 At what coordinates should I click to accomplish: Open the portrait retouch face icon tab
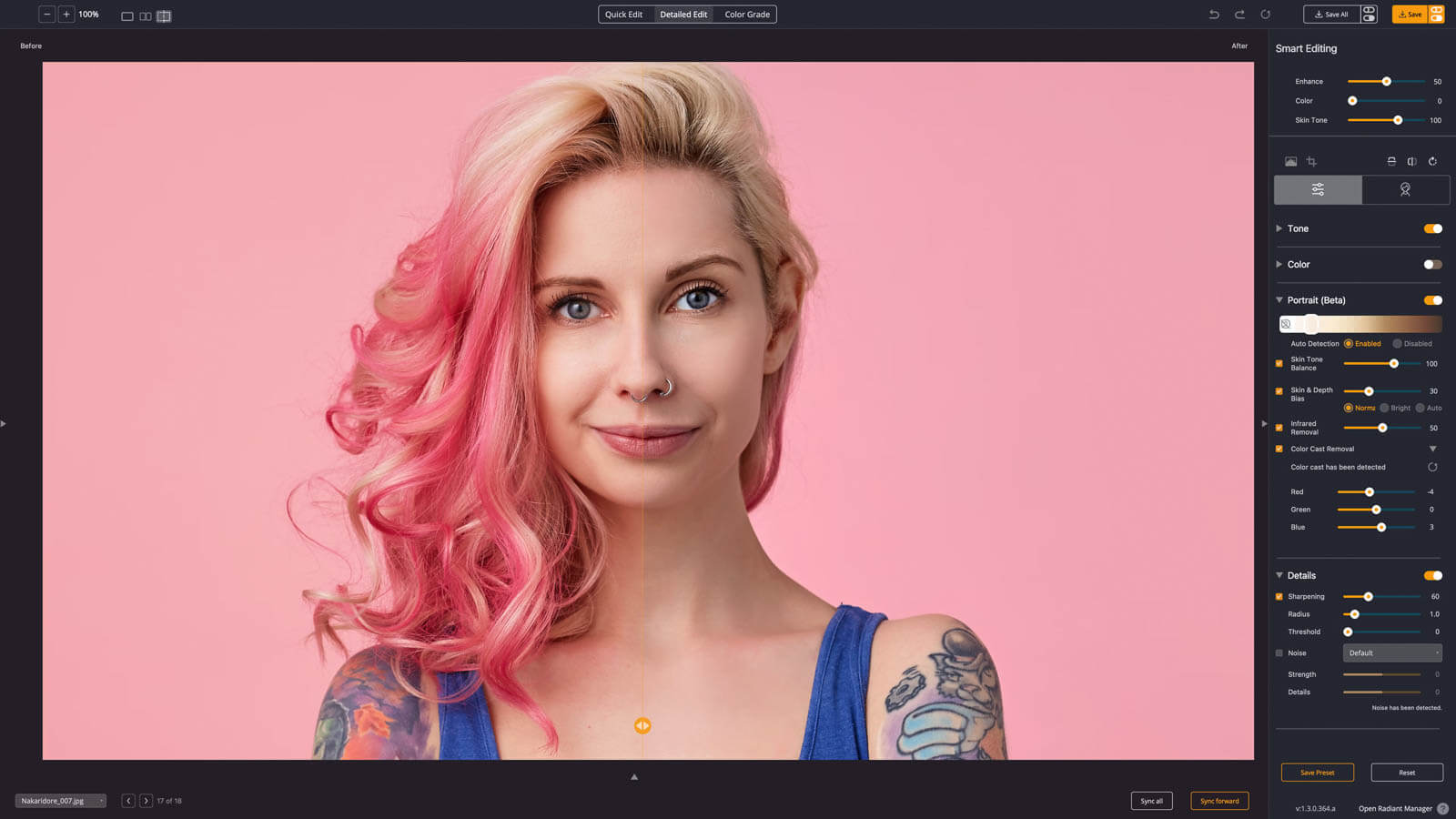1405,189
